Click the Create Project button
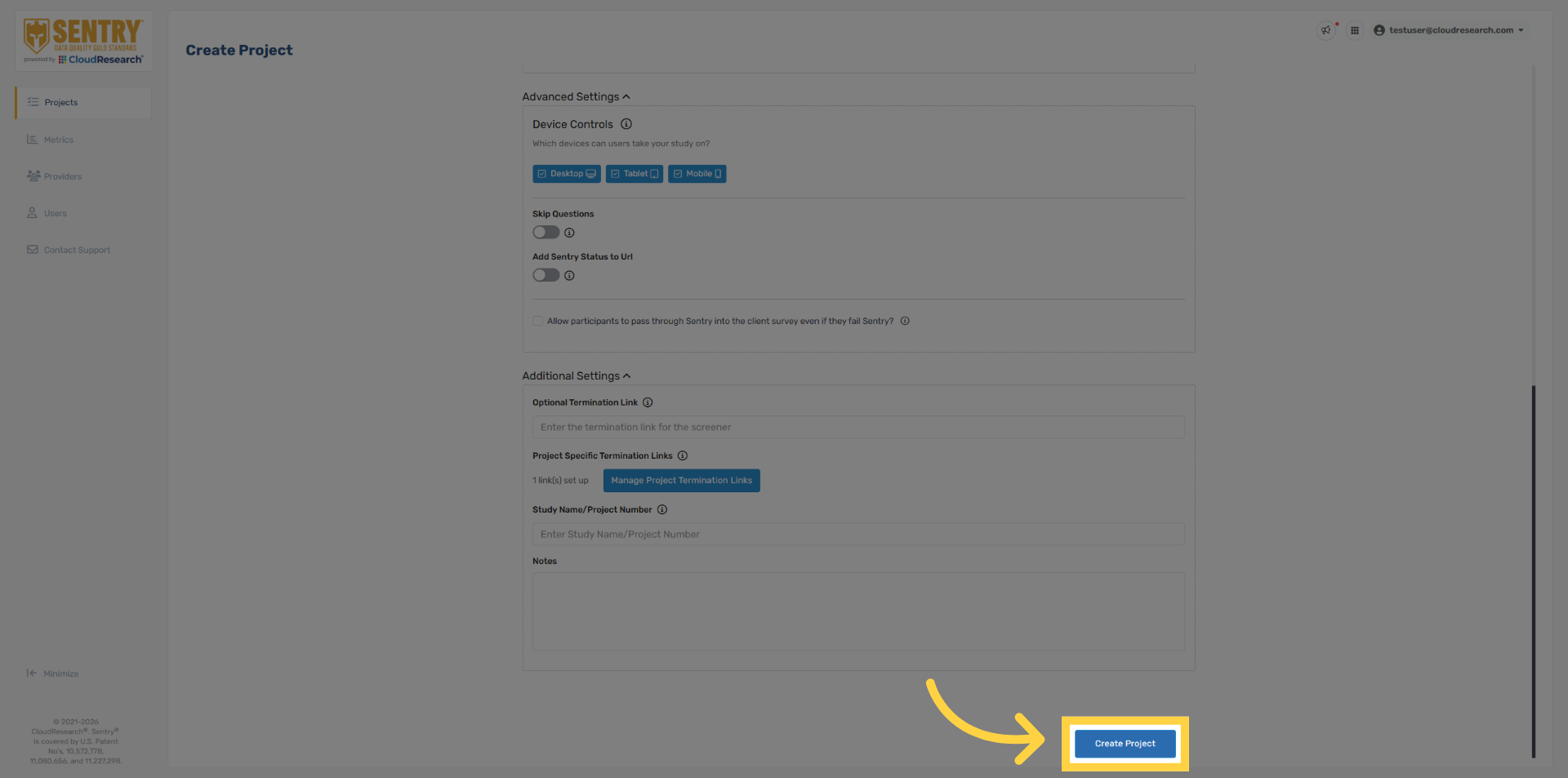The height and width of the screenshot is (778, 1568). click(x=1124, y=744)
